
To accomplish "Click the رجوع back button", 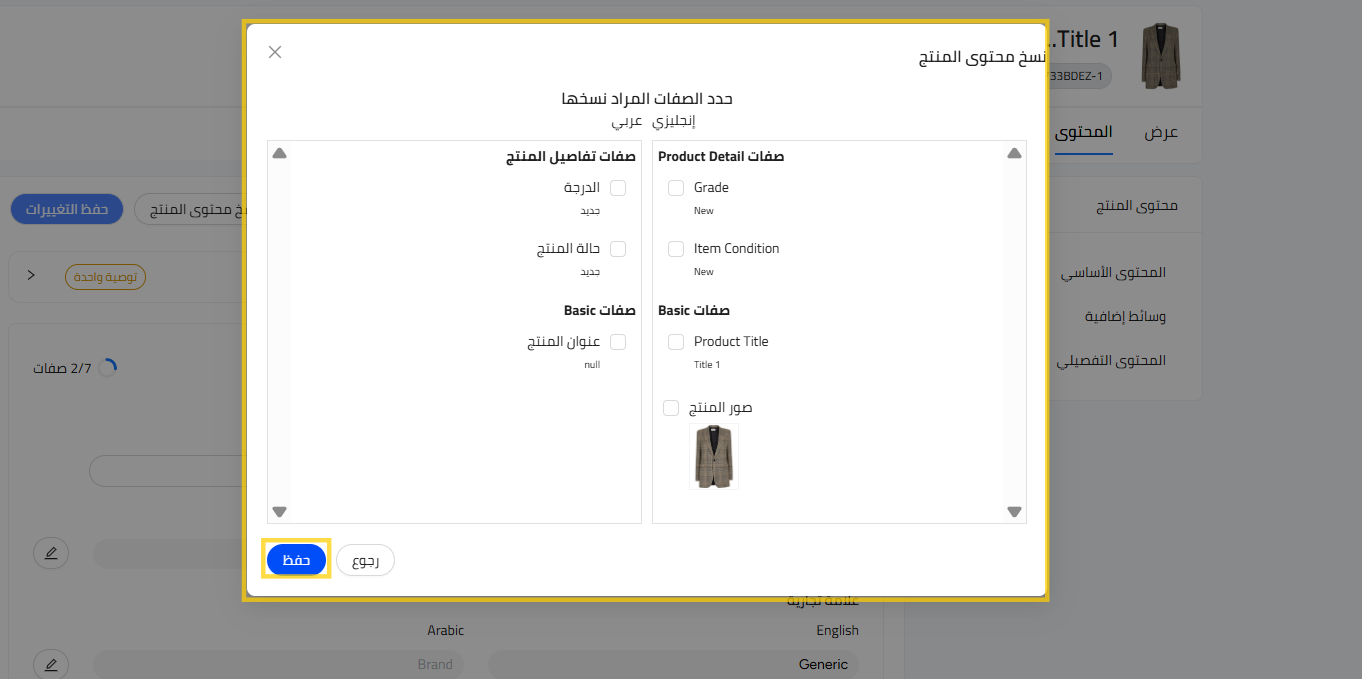I will [365, 561].
